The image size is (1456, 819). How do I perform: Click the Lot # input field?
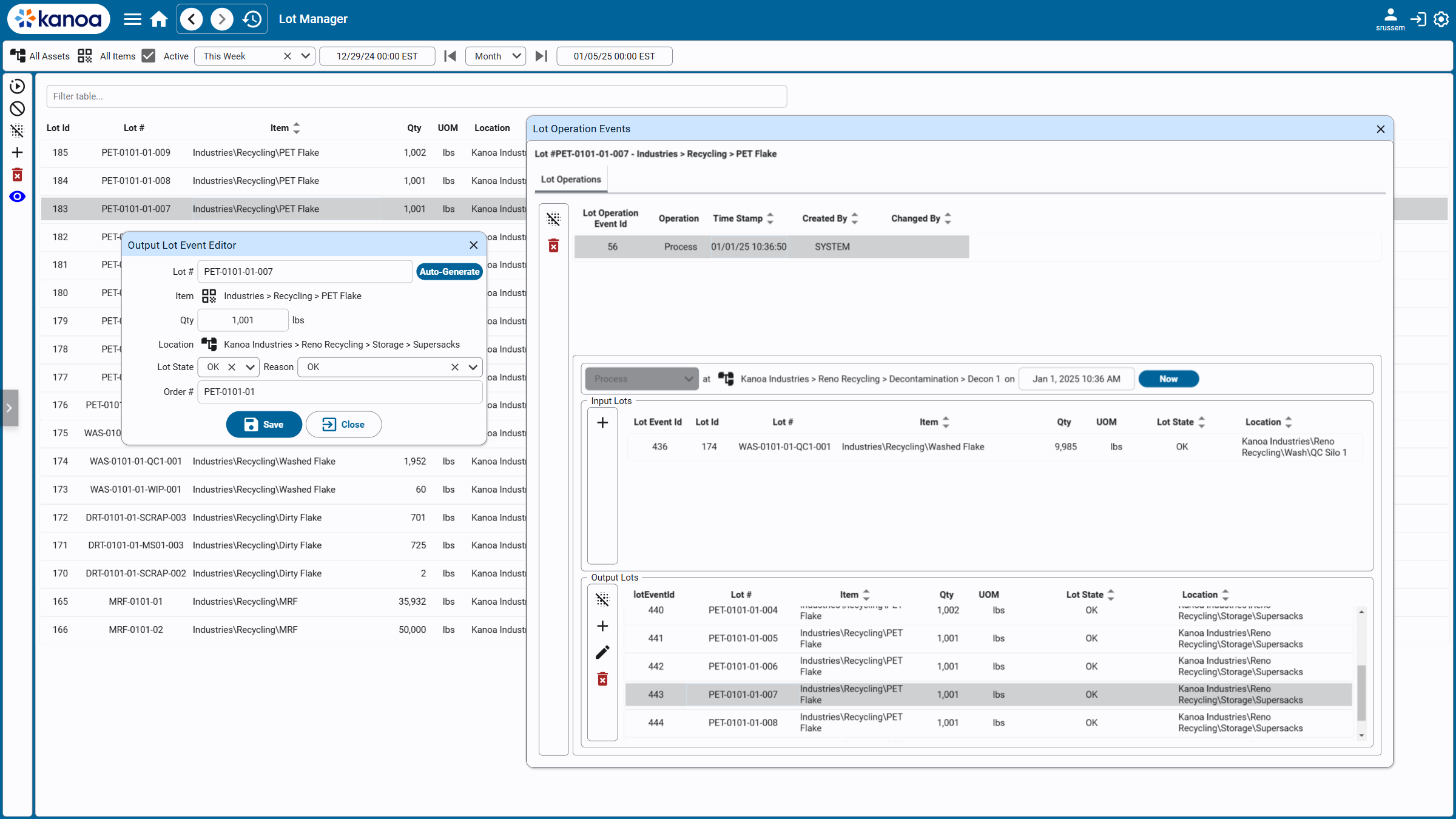305,272
